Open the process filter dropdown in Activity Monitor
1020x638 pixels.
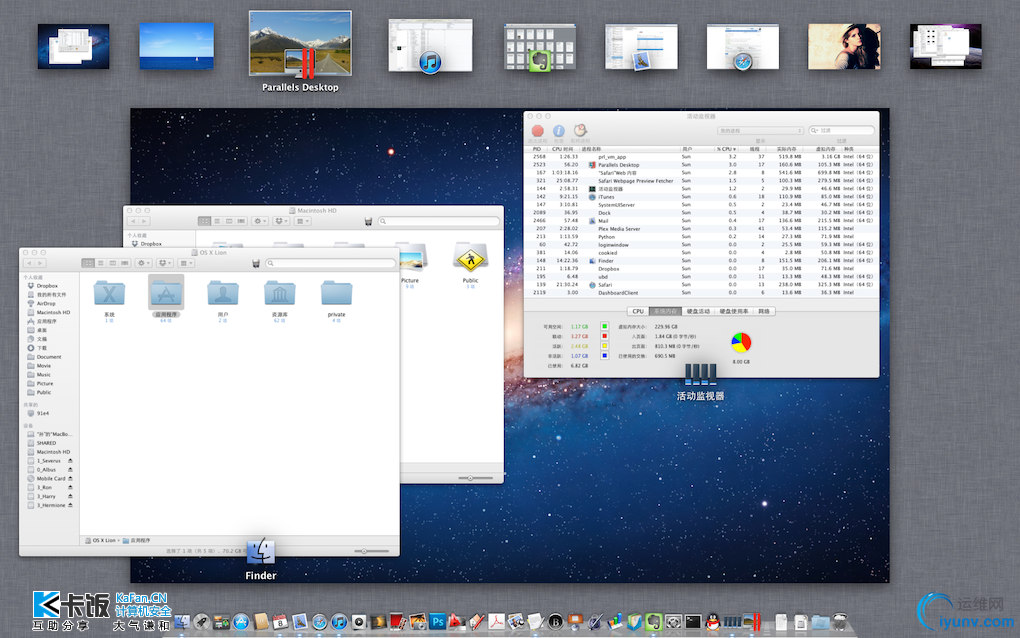click(x=760, y=131)
